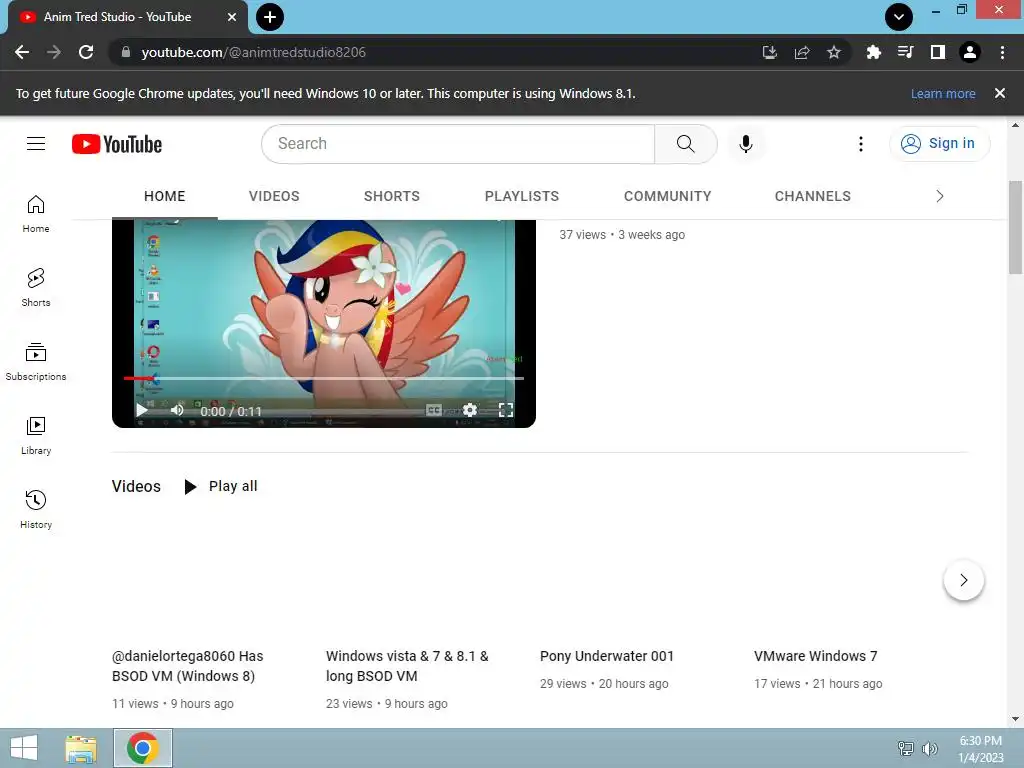This screenshot has height=768, width=1024.
Task: Click the share page icon in address bar
Action: (802, 52)
